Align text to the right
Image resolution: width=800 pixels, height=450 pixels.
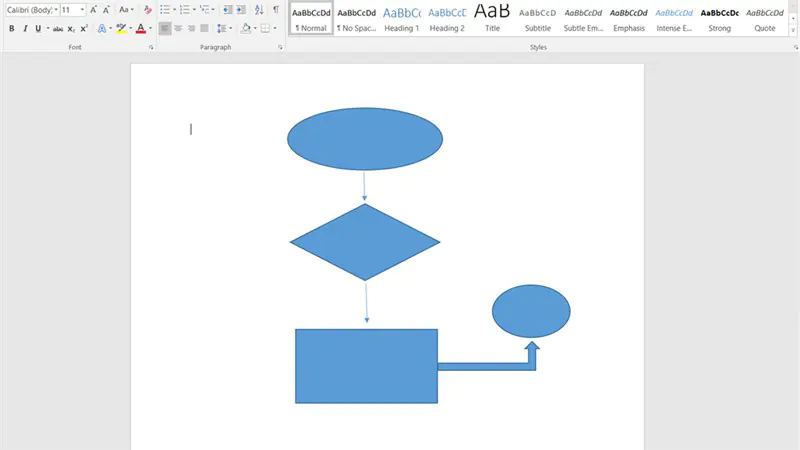pos(191,29)
